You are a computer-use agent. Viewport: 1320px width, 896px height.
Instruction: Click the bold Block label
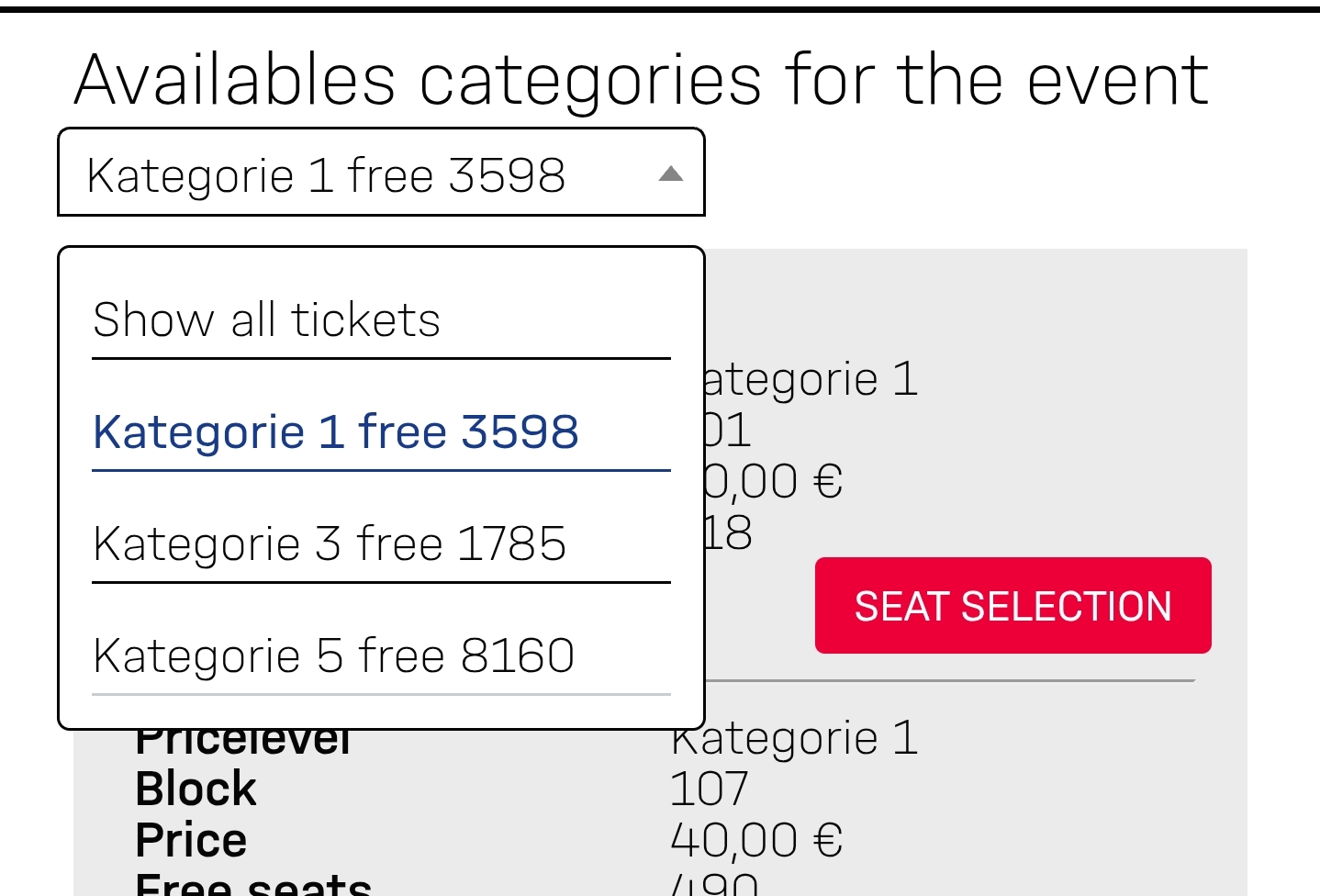(196, 790)
